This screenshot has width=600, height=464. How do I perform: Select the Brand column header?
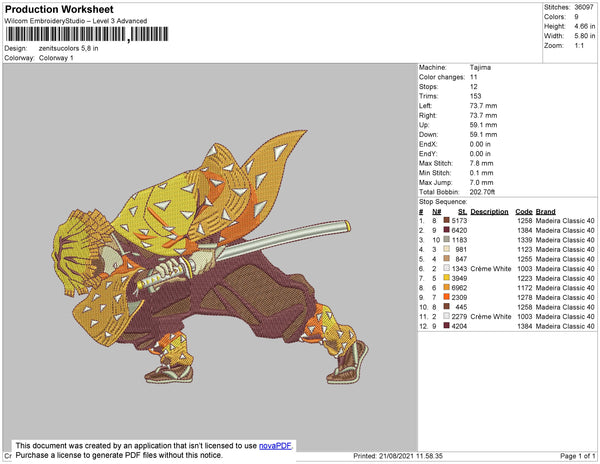click(x=545, y=212)
